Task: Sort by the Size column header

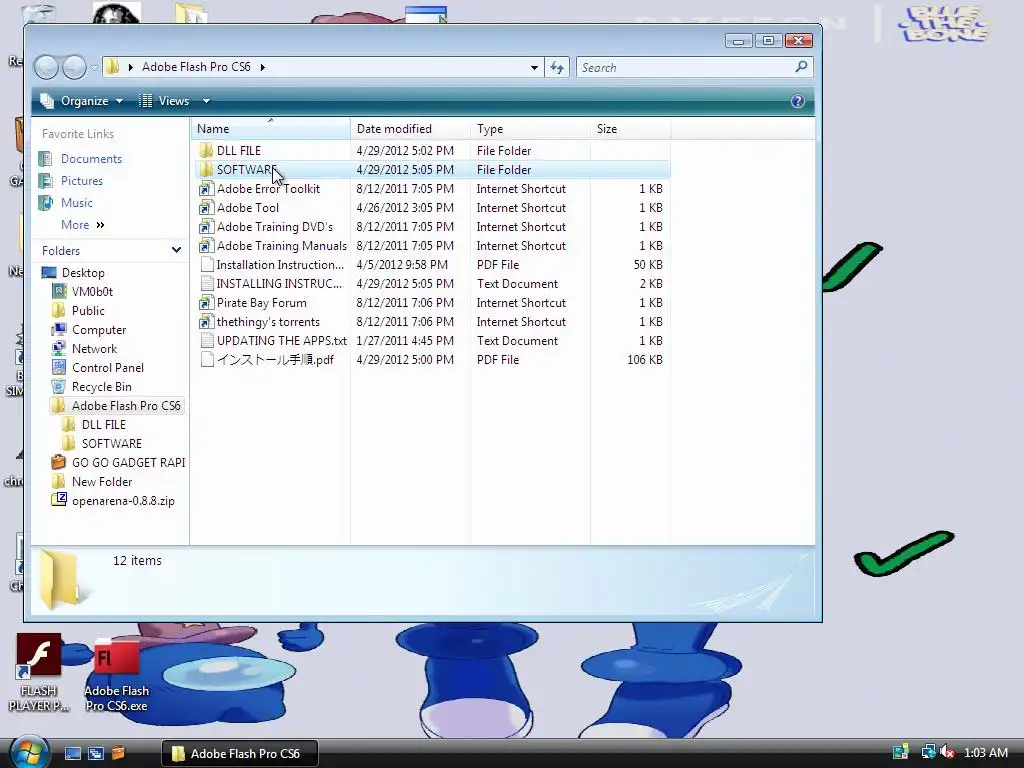Action: [x=630, y=129]
